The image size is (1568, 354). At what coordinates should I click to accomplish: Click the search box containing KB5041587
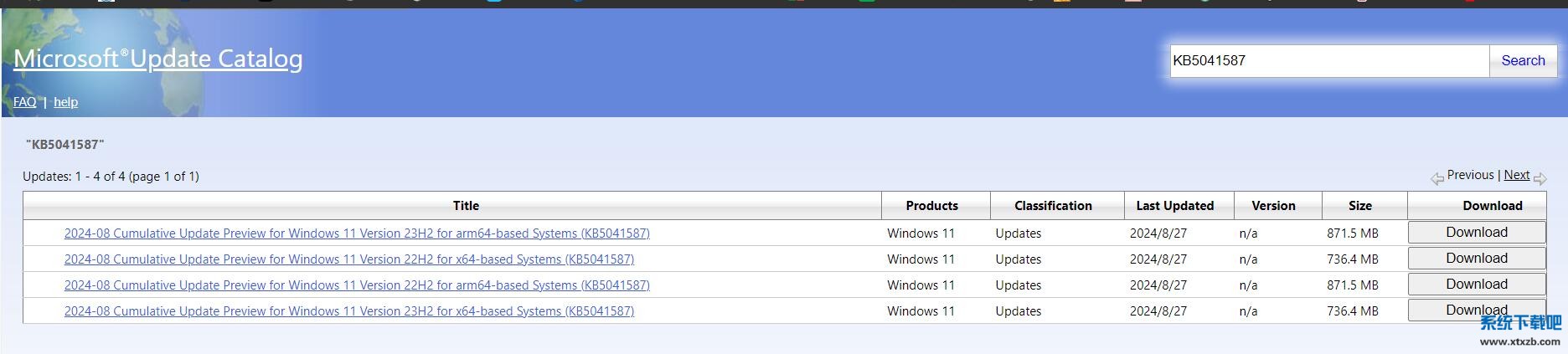click(1328, 61)
